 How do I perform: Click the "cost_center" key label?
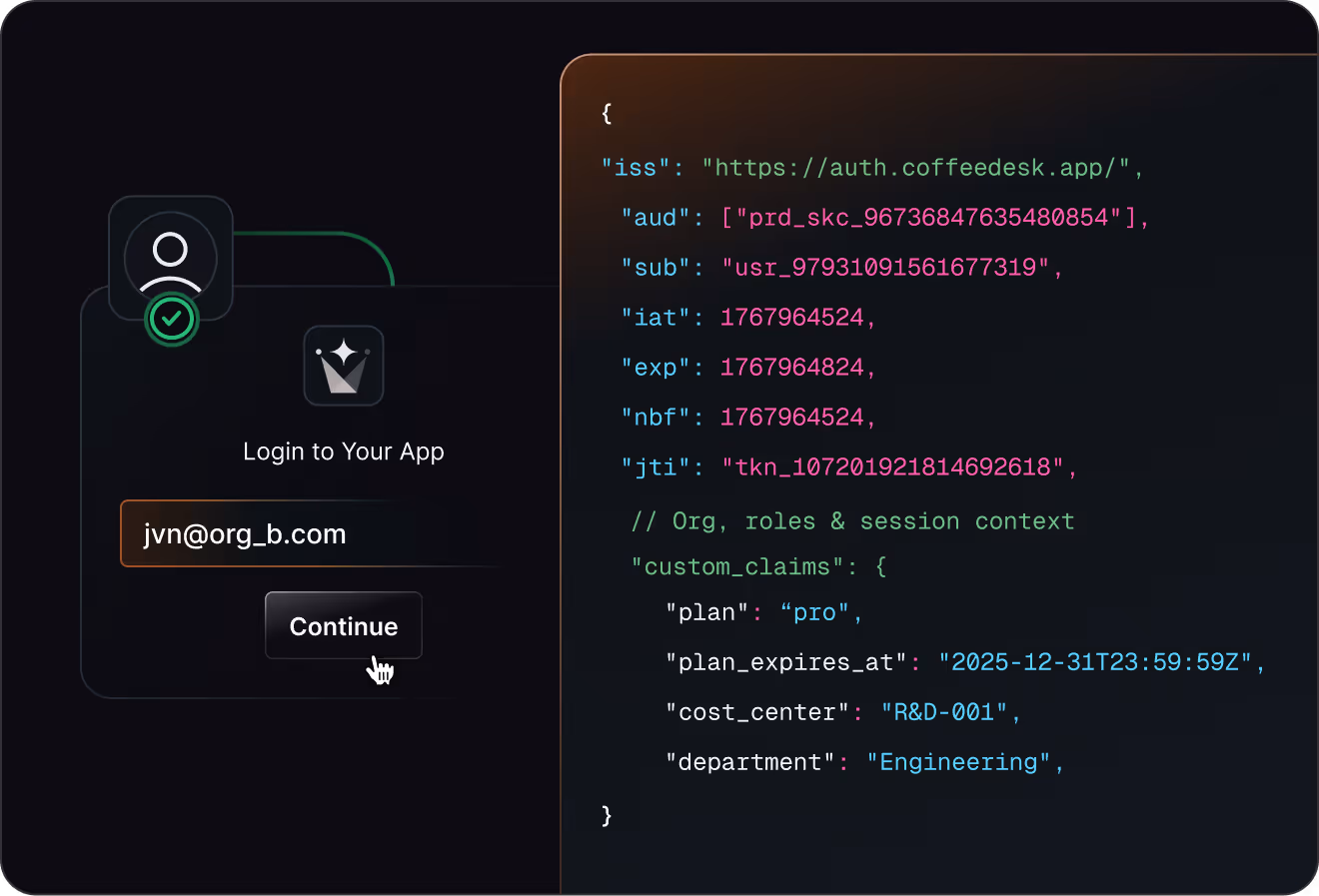point(757,712)
